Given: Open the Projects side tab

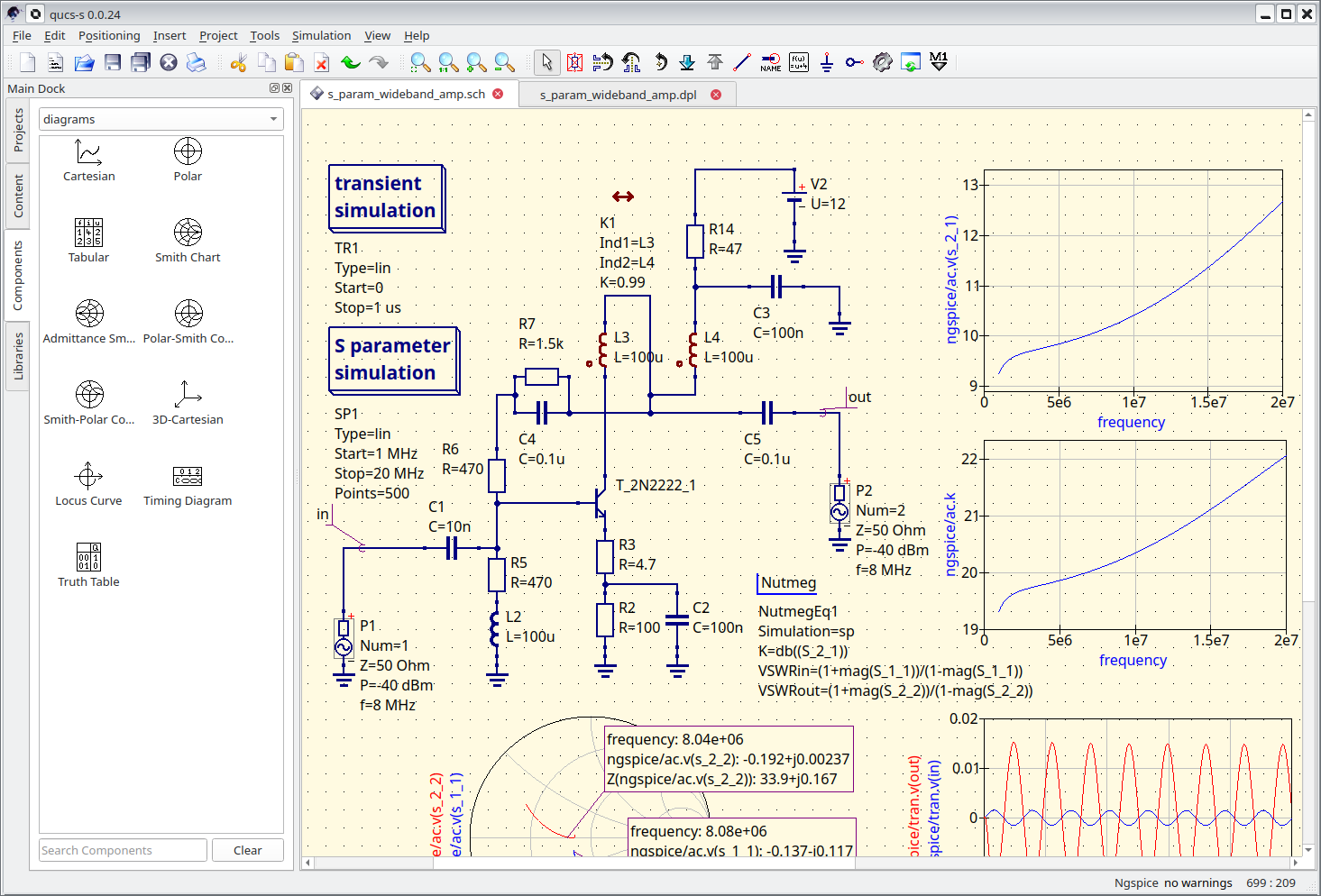Looking at the screenshot, I should 18,131.
